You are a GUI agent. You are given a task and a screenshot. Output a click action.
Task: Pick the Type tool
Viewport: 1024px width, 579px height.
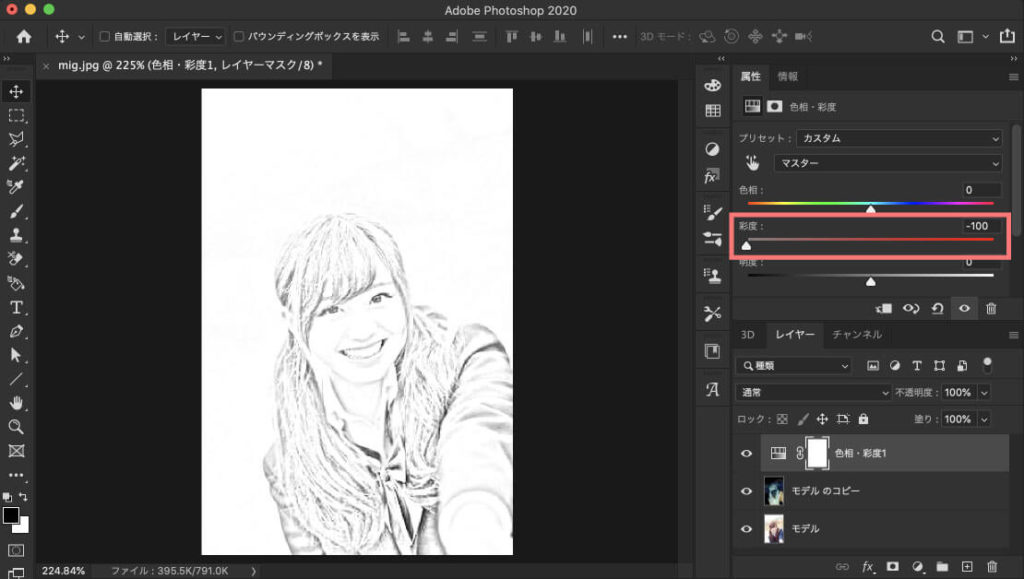coord(16,307)
